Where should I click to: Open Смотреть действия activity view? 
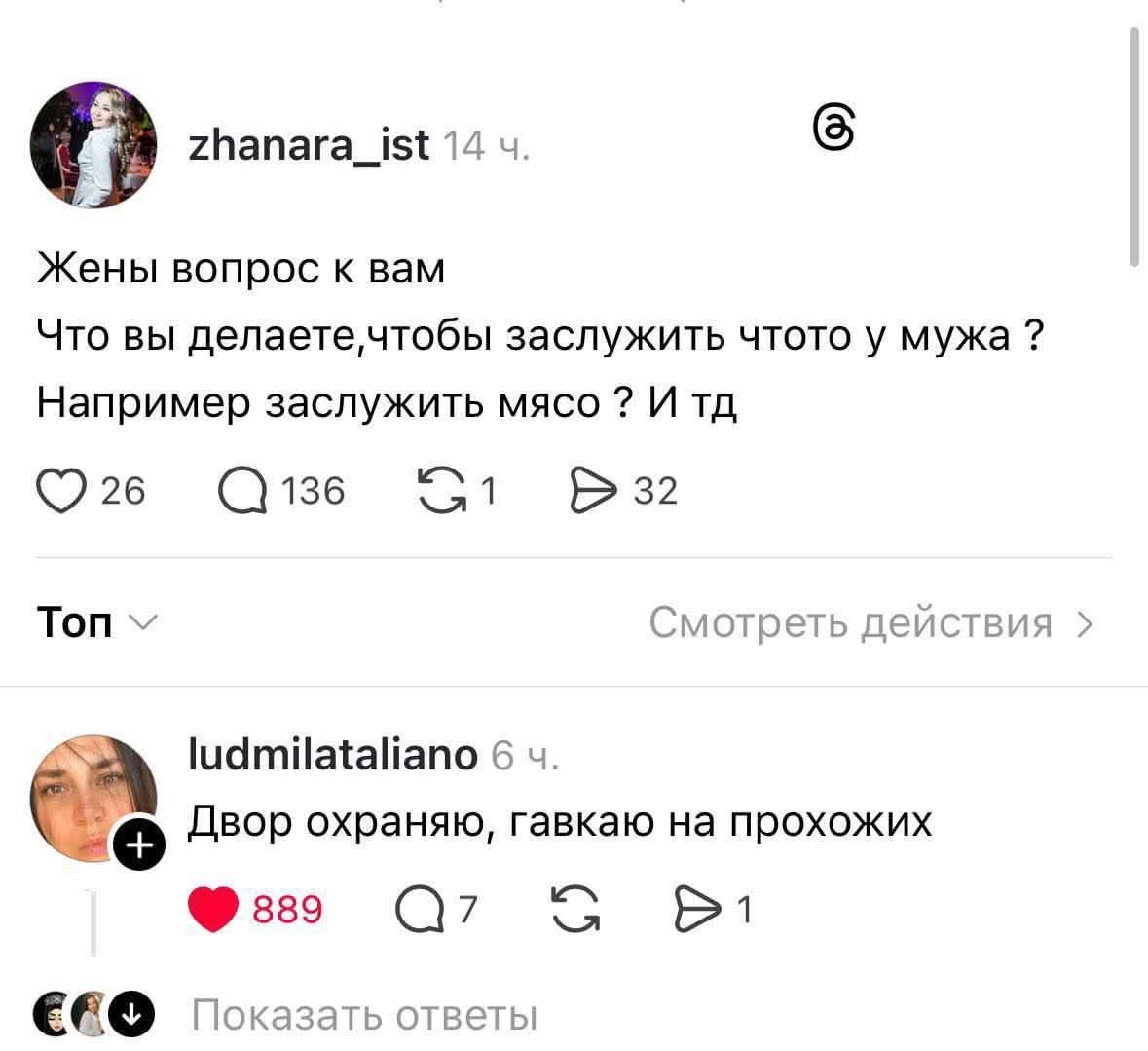tap(870, 622)
